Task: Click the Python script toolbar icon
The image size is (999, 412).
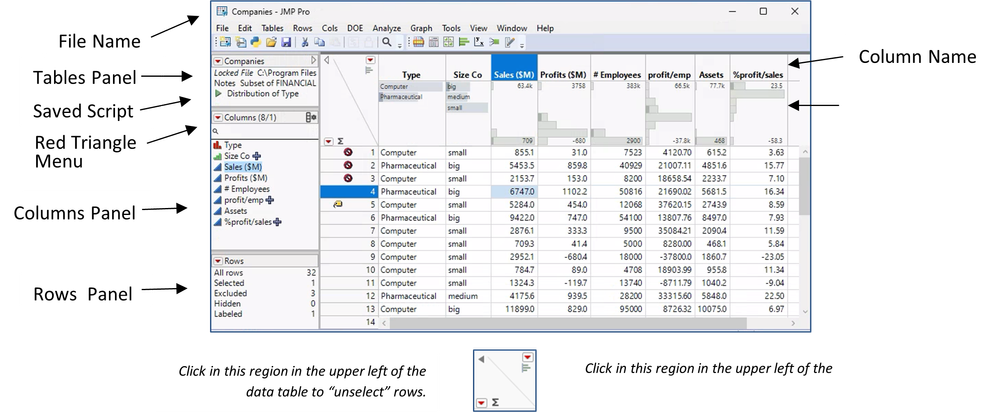Action: tap(256, 43)
